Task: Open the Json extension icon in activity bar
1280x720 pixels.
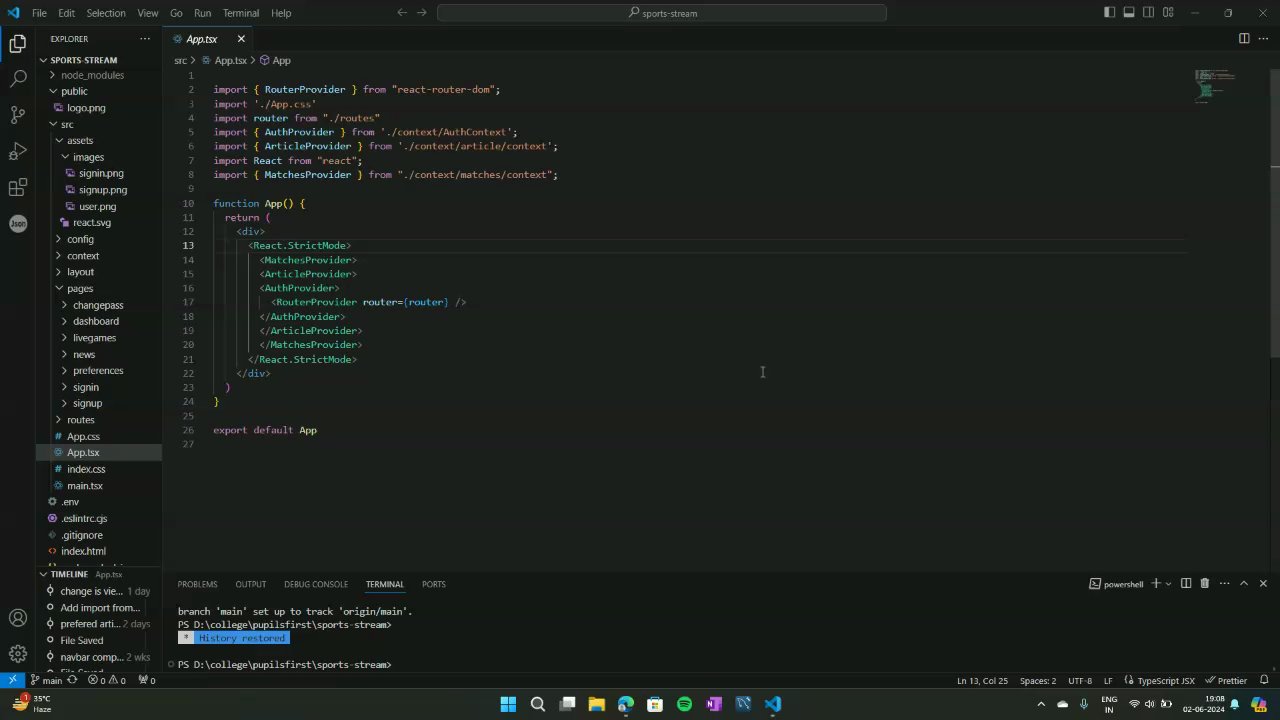Action: point(18,223)
